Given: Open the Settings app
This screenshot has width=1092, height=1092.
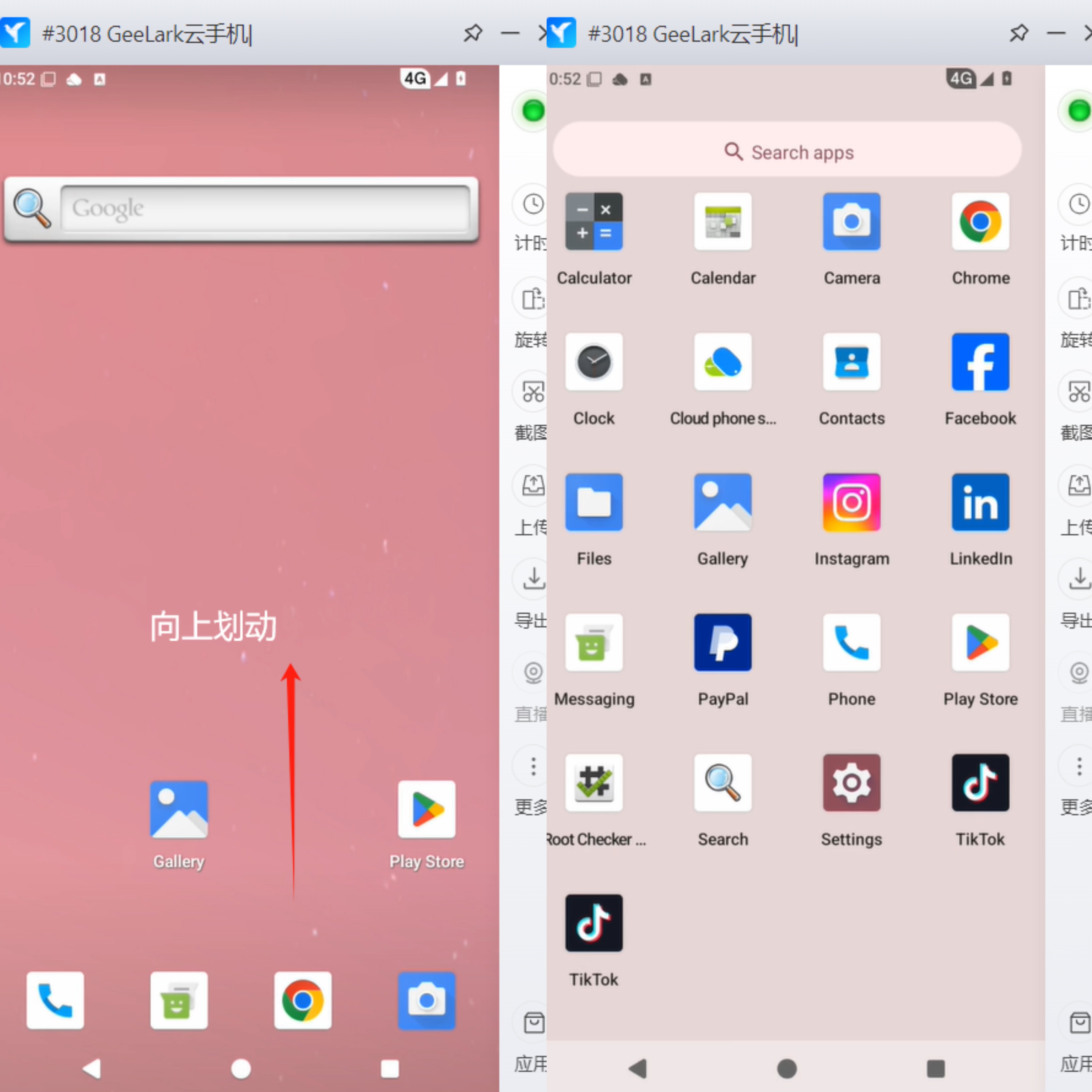Looking at the screenshot, I should pyautogui.click(x=852, y=782).
